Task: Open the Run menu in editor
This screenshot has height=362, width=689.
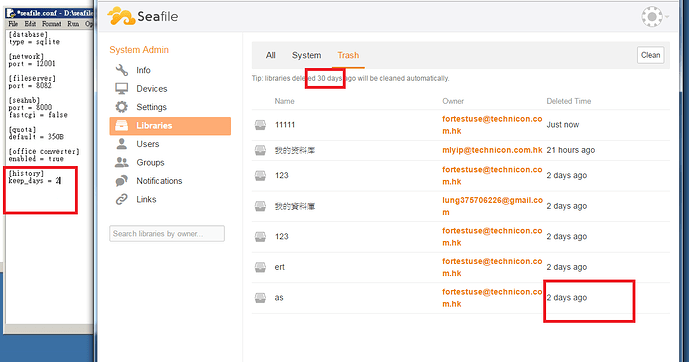Action: (x=73, y=24)
